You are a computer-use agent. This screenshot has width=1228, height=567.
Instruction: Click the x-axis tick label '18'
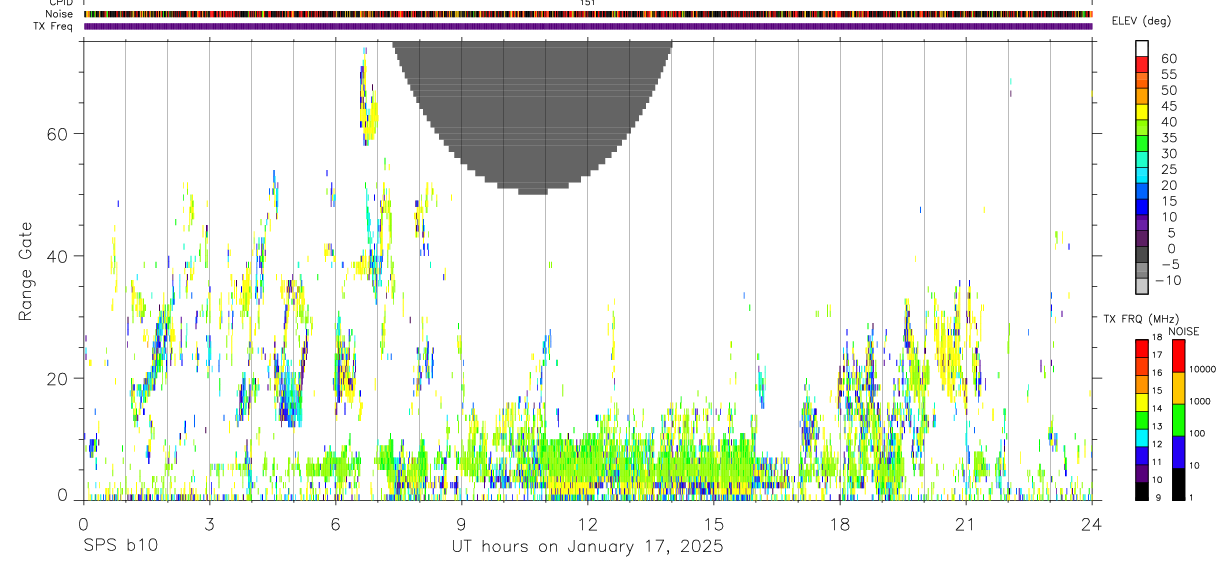click(x=840, y=523)
